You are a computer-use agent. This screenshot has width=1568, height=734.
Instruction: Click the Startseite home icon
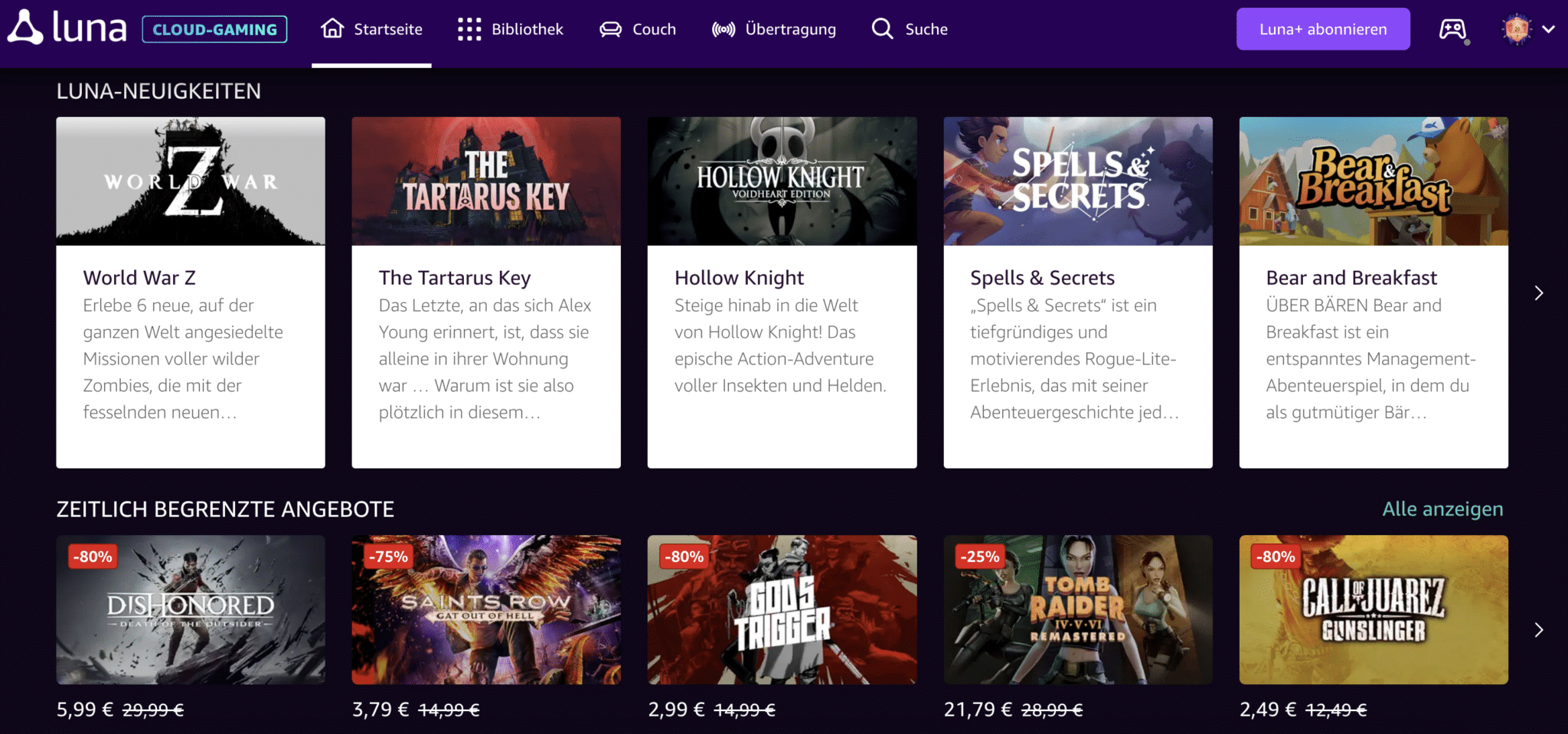(x=332, y=29)
